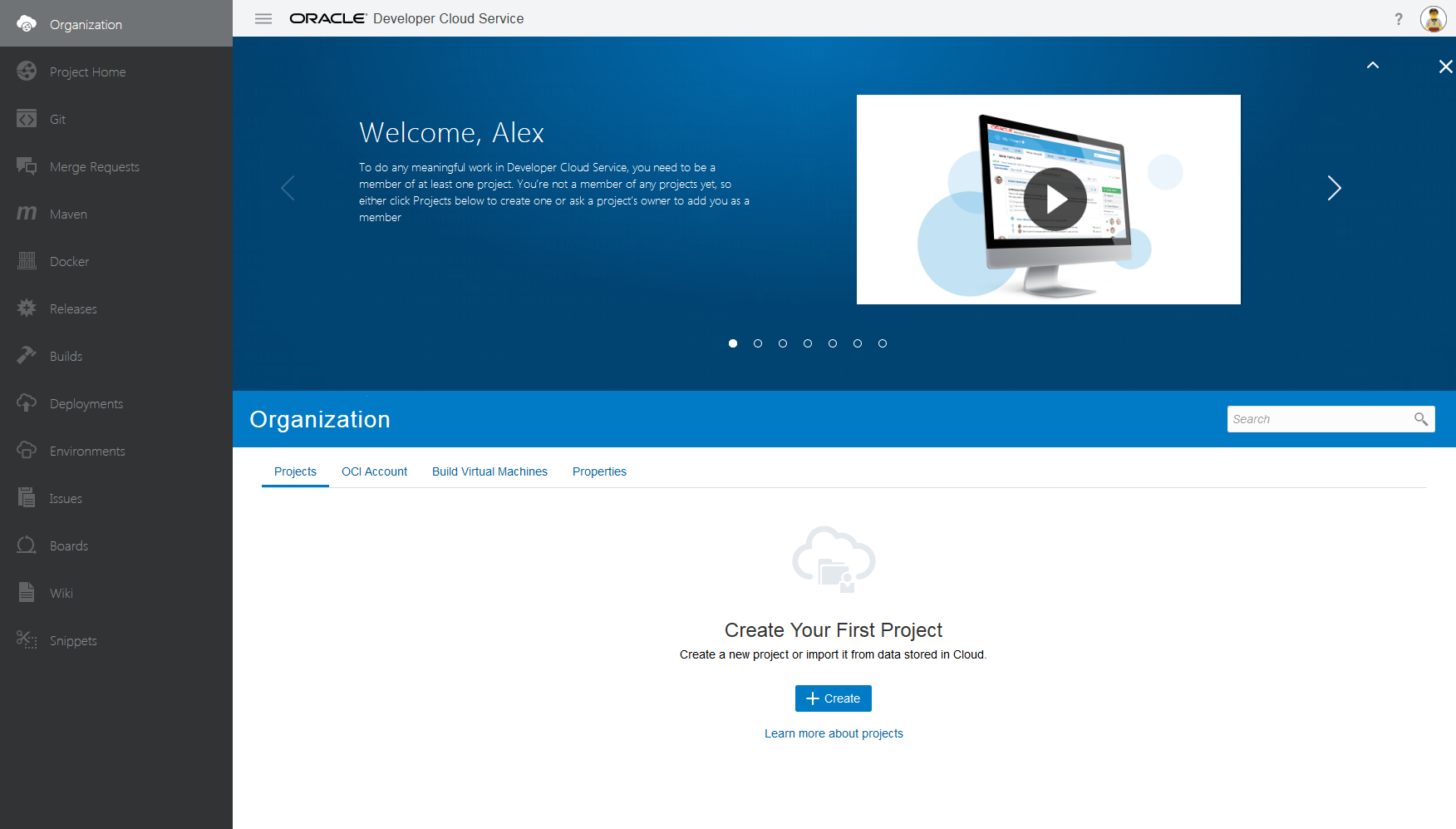Go to Merge Requests label
The width and height of the screenshot is (1456, 829).
pos(95,167)
